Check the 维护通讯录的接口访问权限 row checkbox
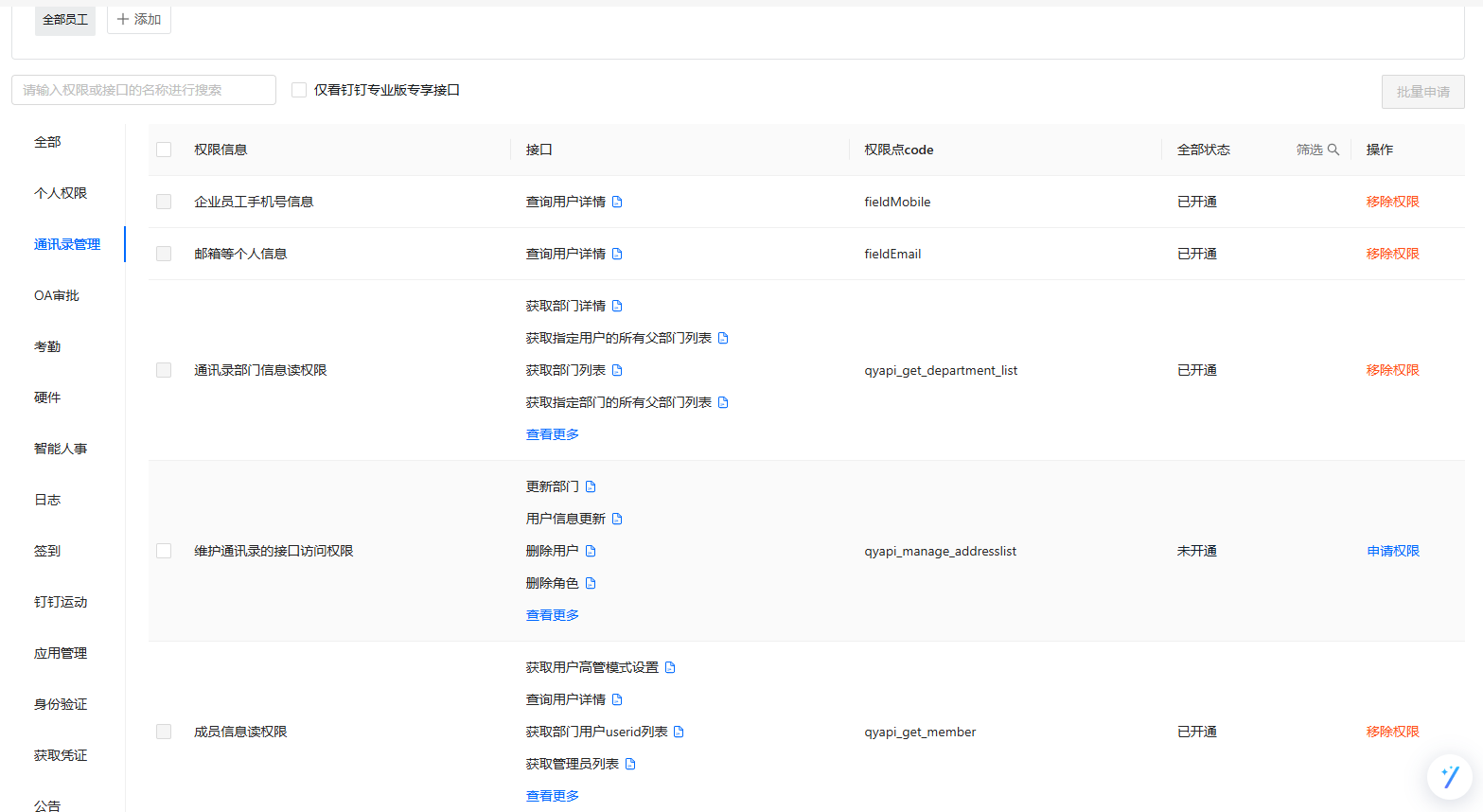 pyautogui.click(x=164, y=551)
